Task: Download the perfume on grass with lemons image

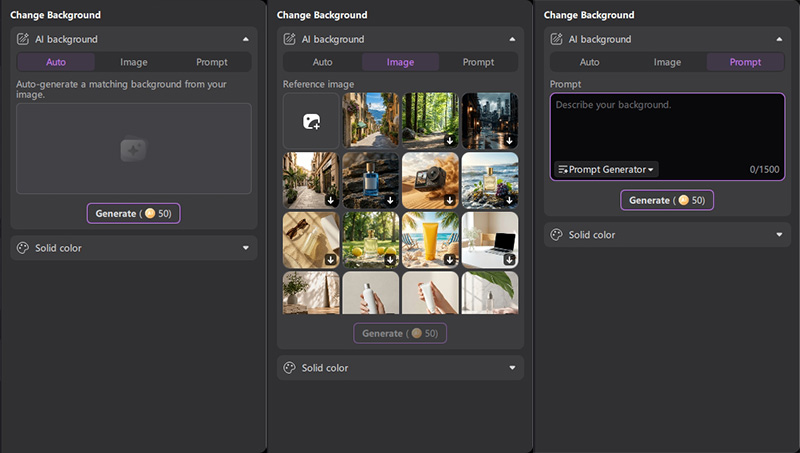Action: pos(390,260)
